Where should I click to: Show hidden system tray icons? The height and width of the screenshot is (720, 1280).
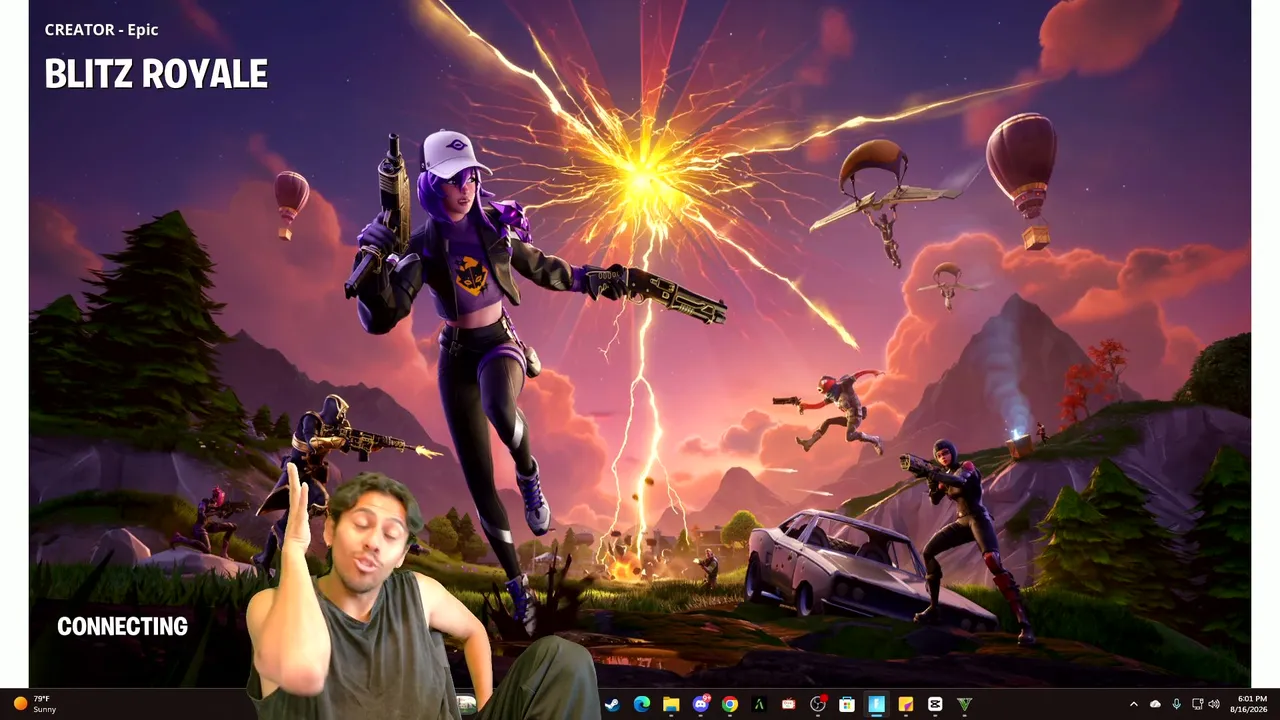tap(1133, 705)
